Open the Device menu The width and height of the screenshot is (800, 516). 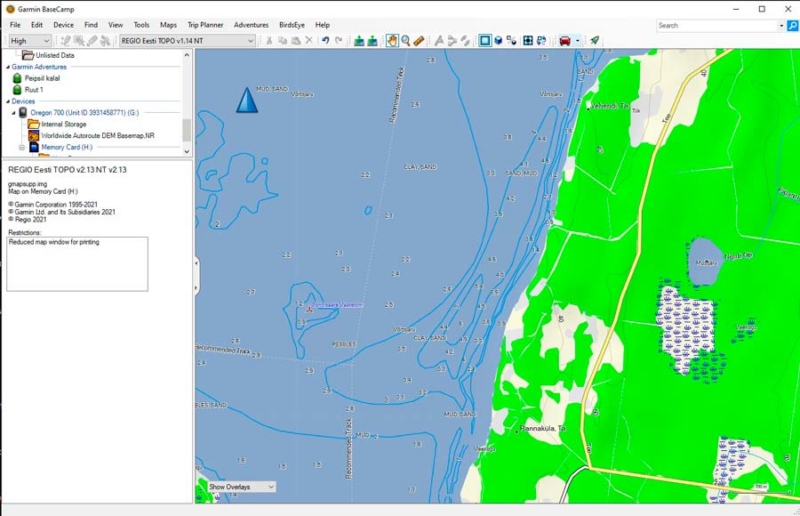[x=63, y=24]
